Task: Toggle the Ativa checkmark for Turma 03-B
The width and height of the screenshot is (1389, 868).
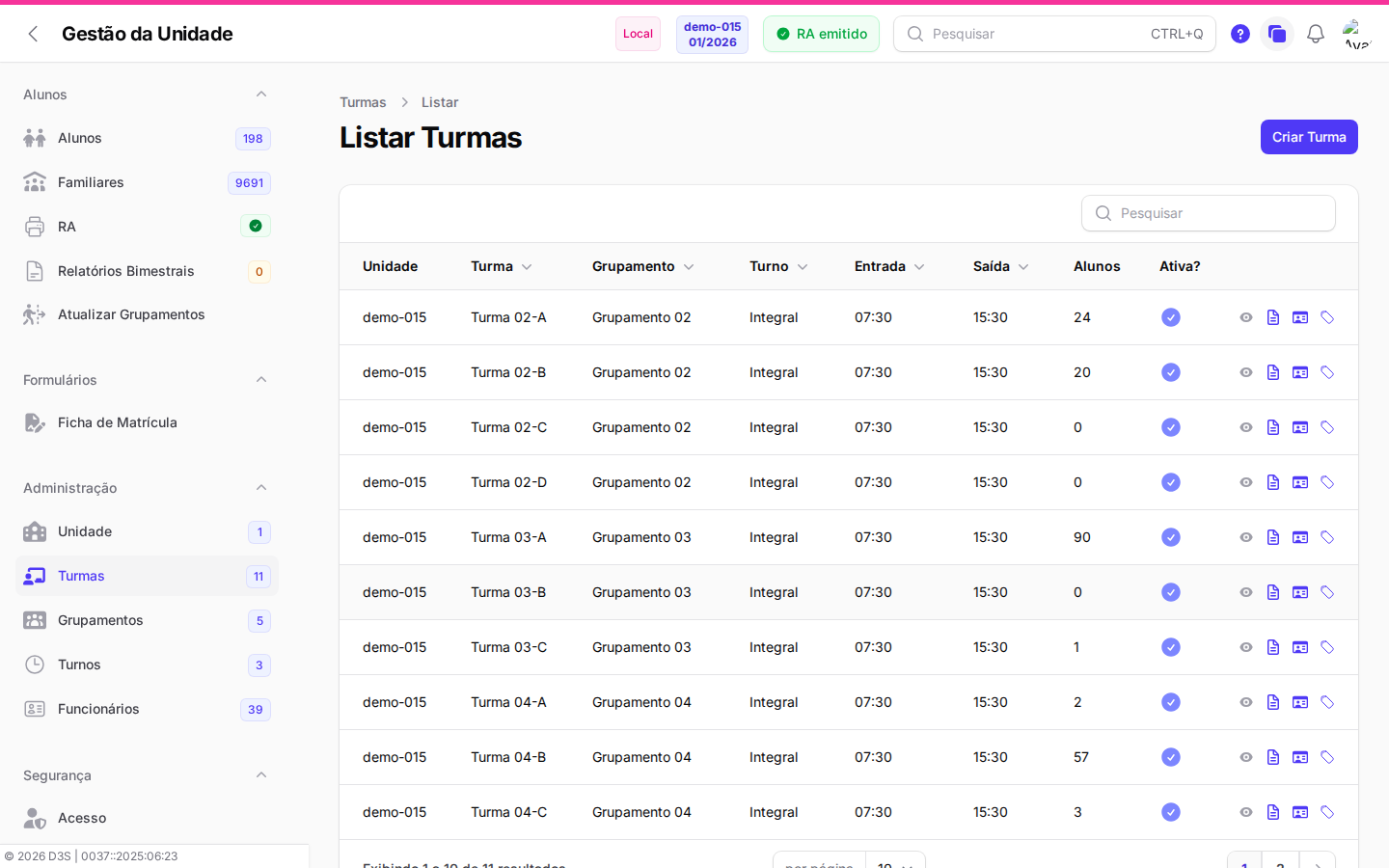Action: tap(1171, 592)
